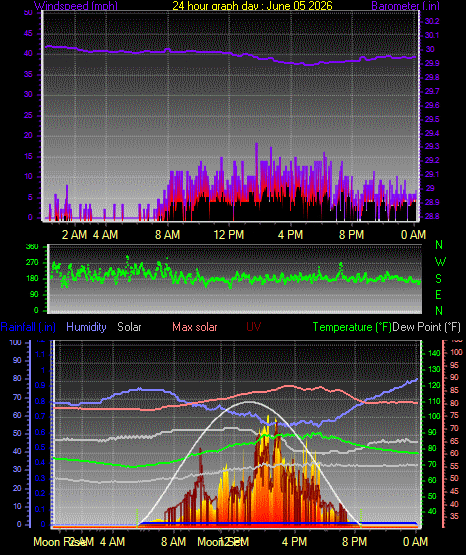This screenshot has height=555, width=466.
Task: Click the "W" compass letter beside the direction graph
Action: click(x=440, y=262)
